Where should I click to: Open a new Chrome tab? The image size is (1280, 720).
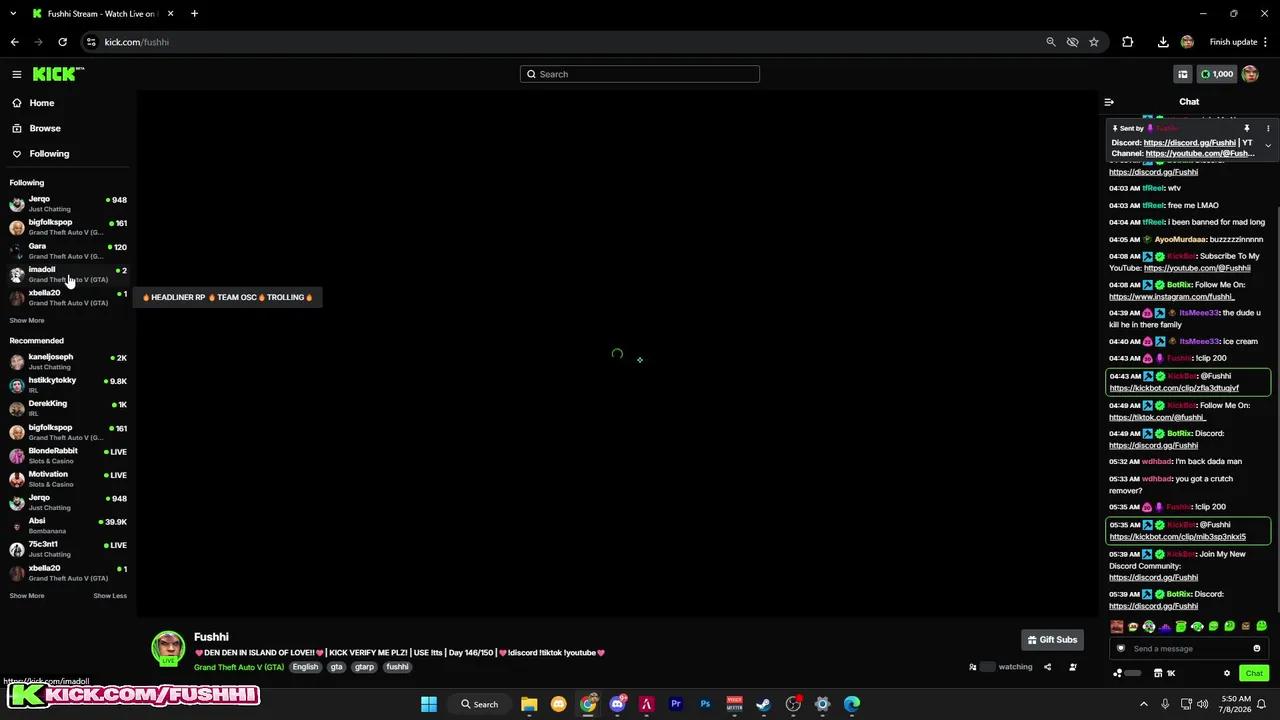tap(194, 14)
